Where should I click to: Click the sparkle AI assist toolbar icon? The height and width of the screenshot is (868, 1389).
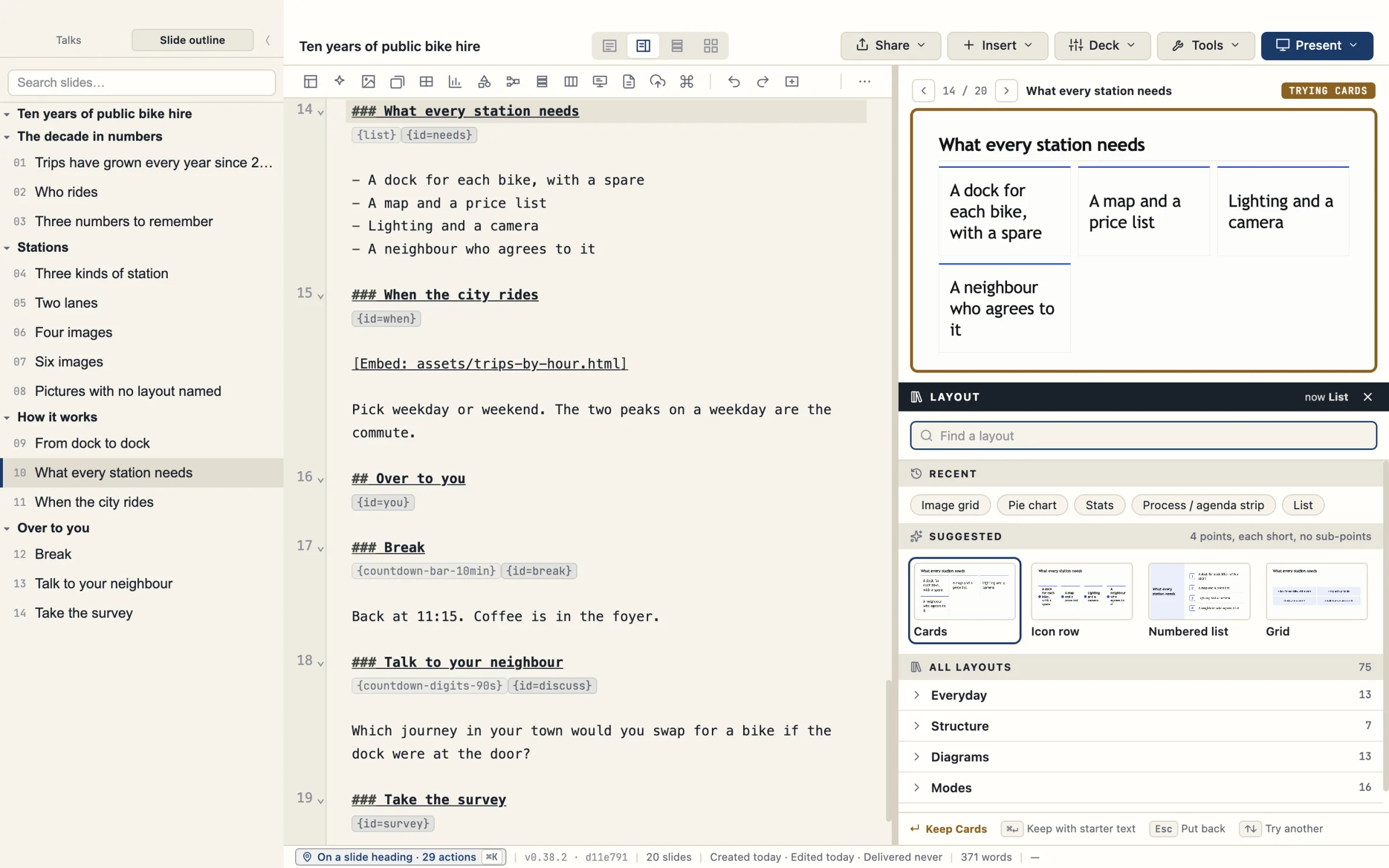[x=340, y=82]
